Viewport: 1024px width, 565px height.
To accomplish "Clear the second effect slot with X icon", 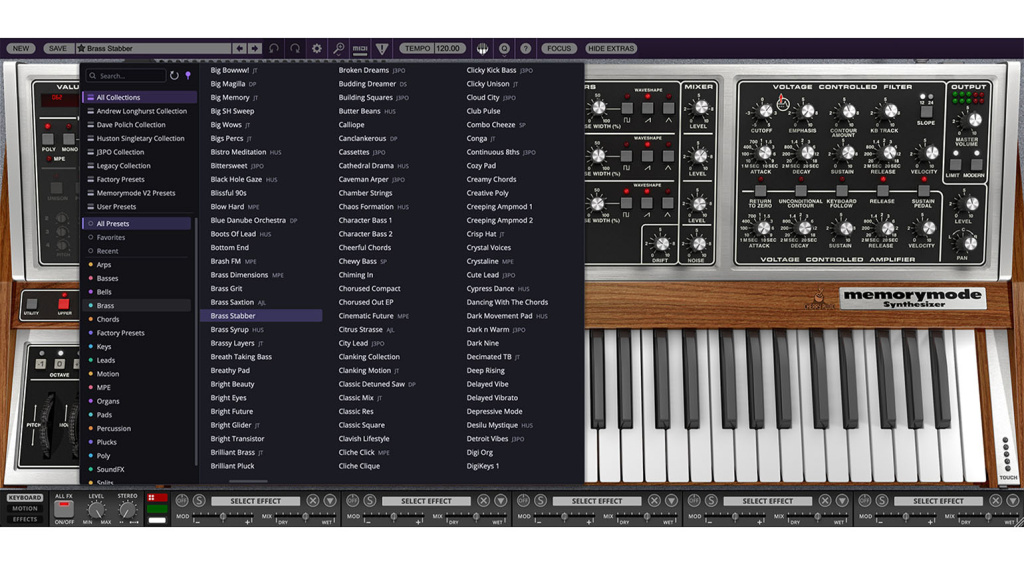I will pos(483,500).
